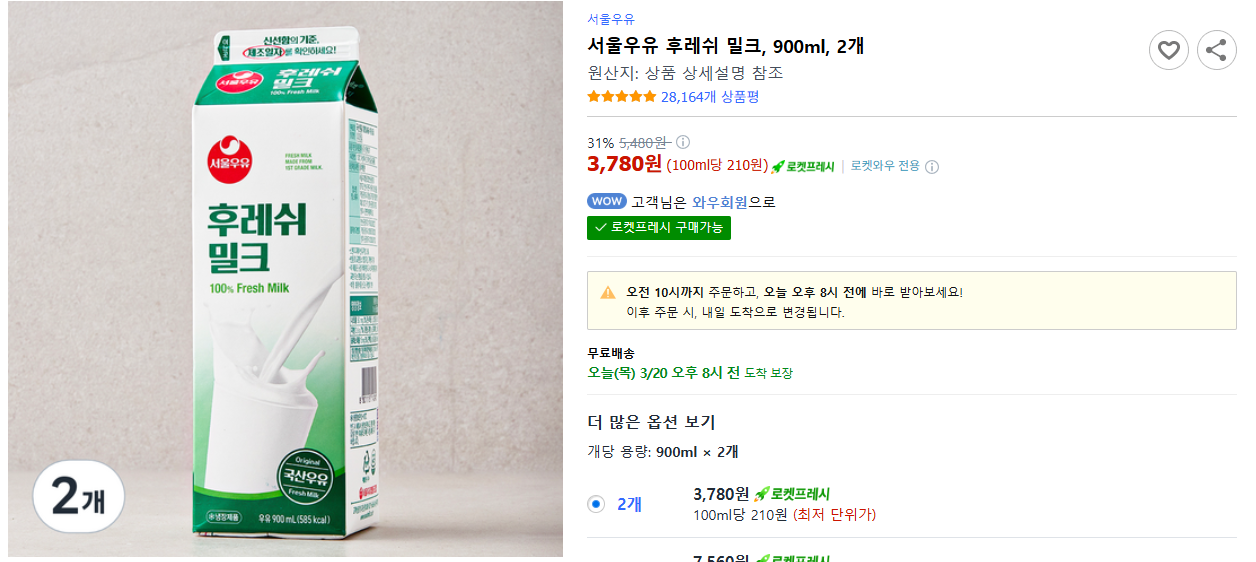Expand the 더 많은 옵션 보기 section

651,422
